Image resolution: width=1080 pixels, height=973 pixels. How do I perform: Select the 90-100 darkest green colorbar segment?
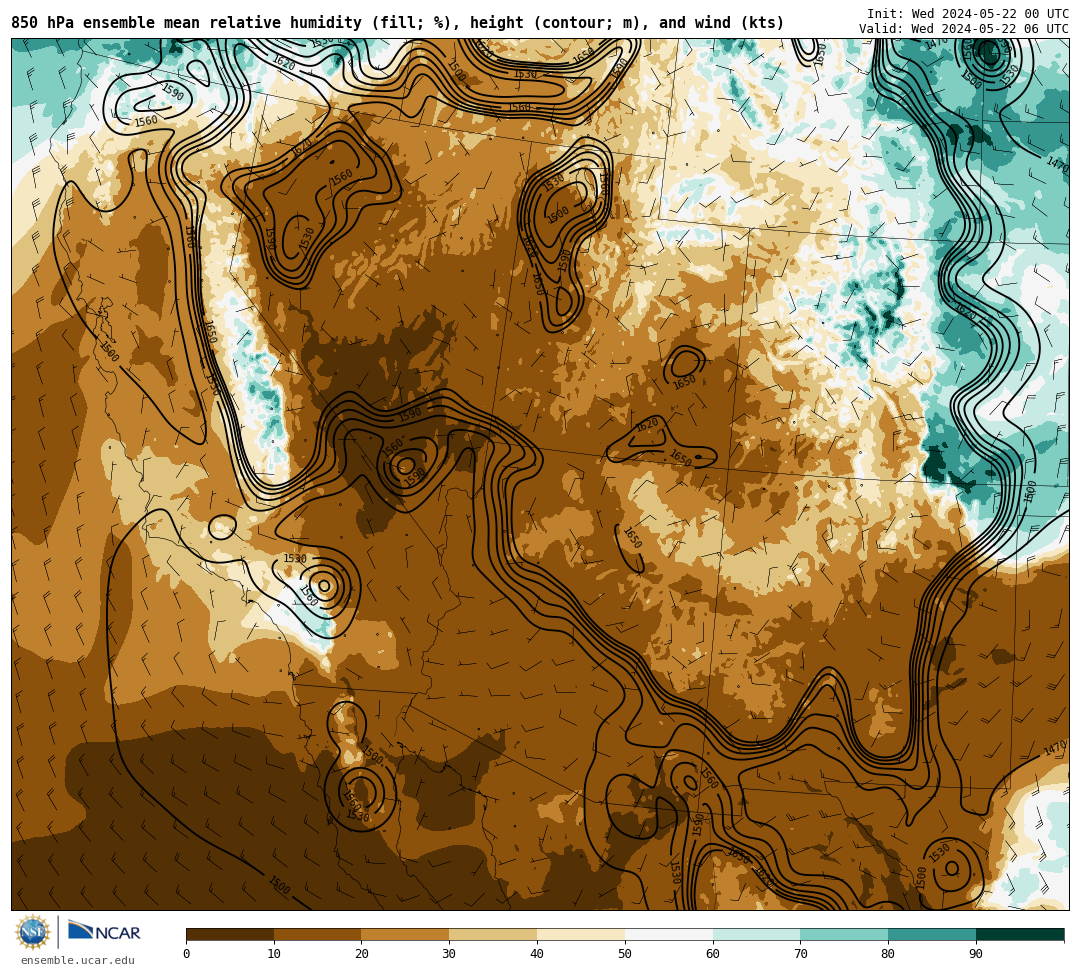pos(1020,934)
